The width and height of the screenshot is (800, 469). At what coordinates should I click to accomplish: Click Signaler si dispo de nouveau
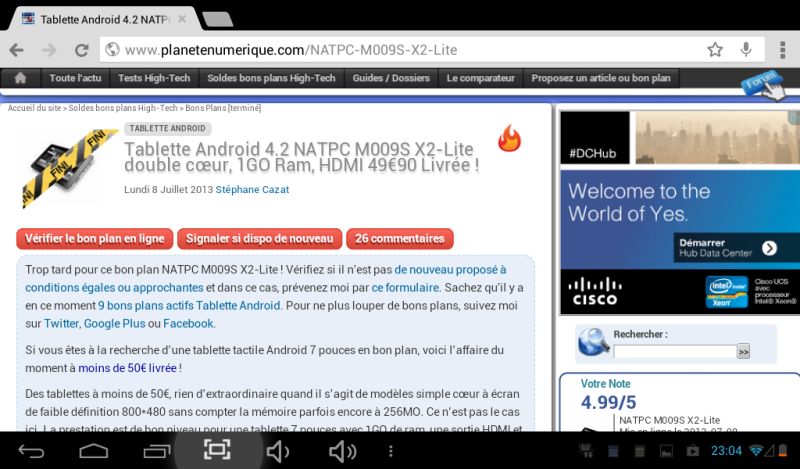[260, 239]
